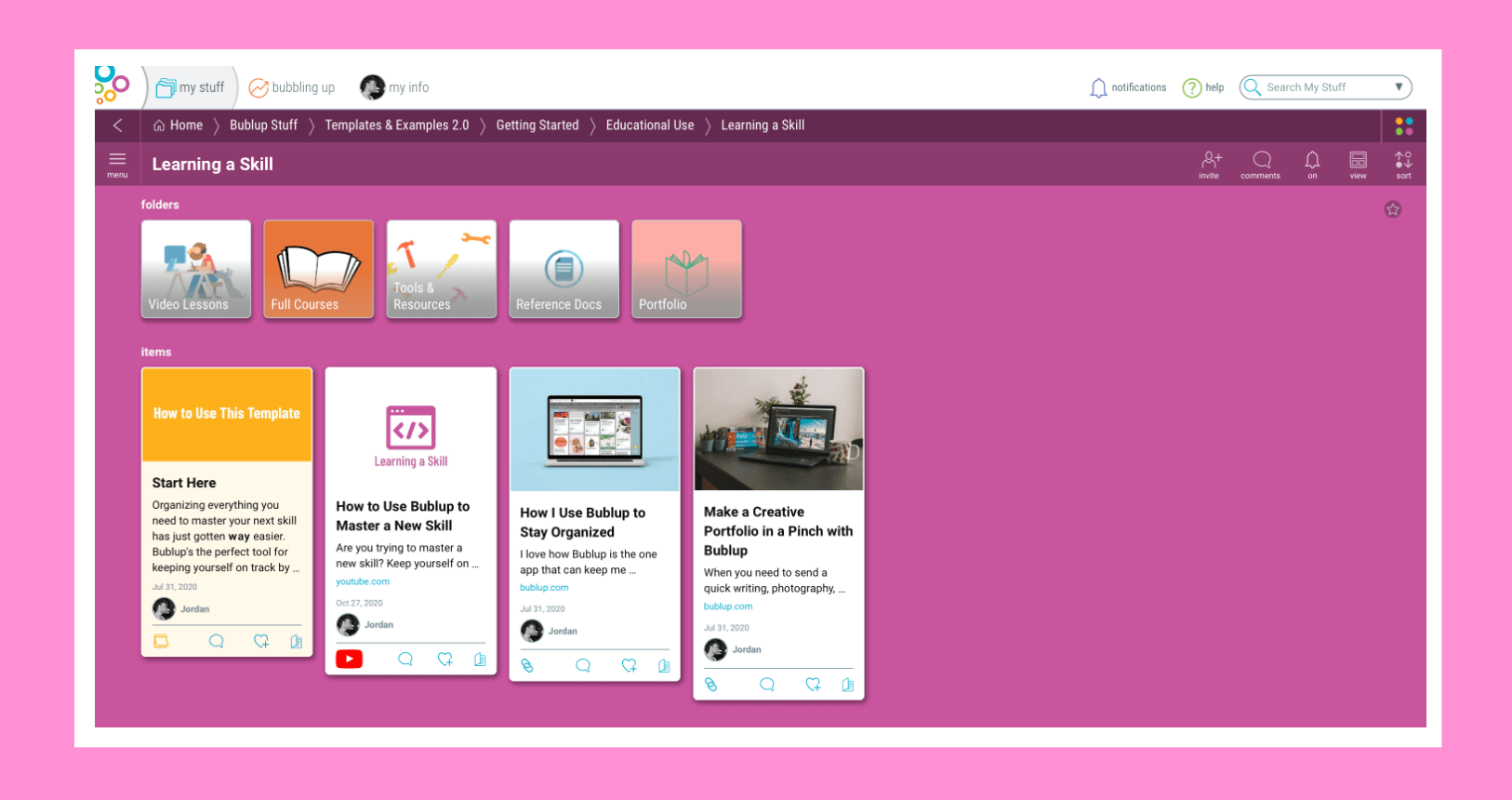The image size is (1512, 800).
Task: Go back with the left arrow
Action: pos(118,126)
